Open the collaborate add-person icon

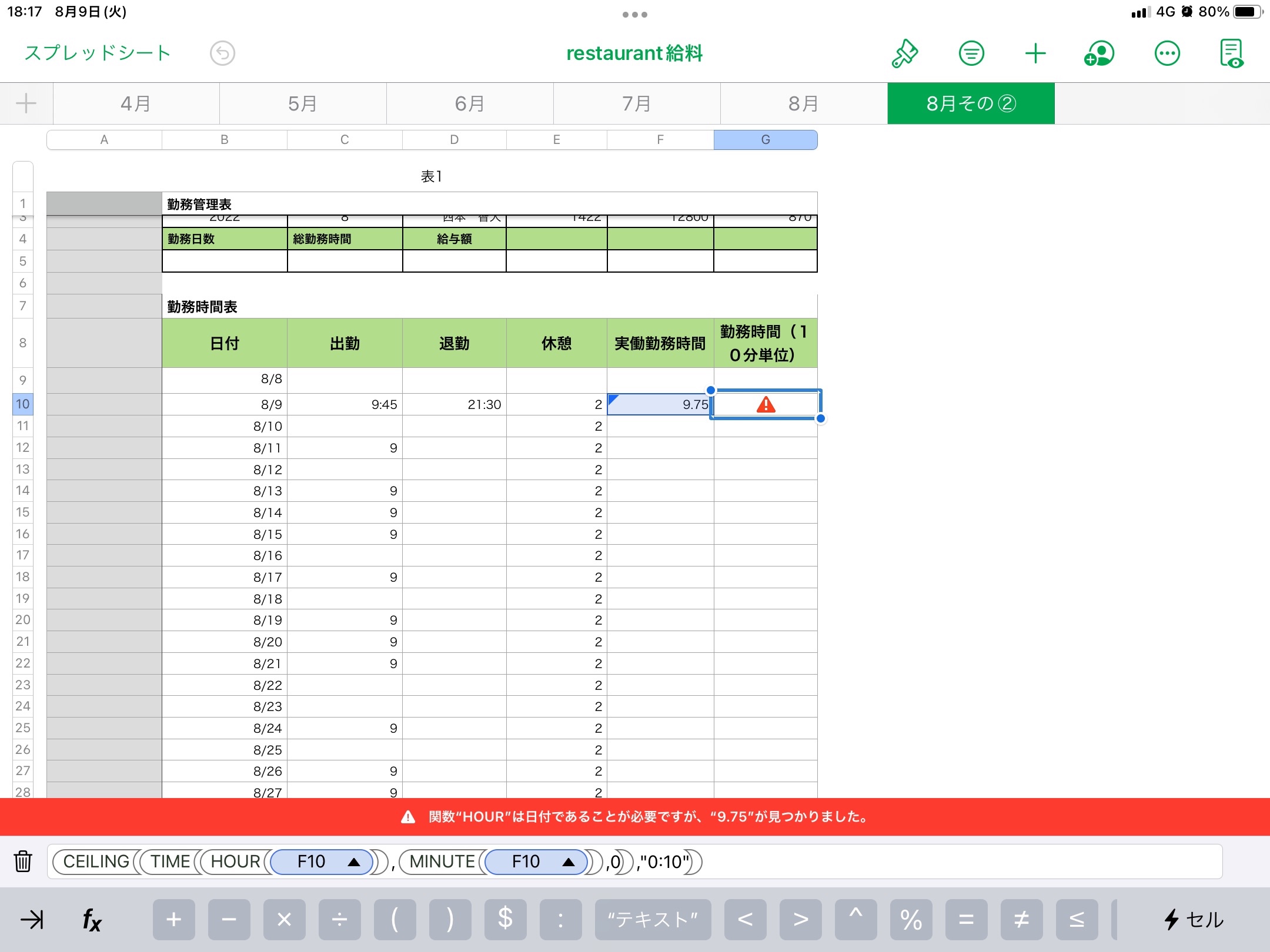click(1099, 53)
